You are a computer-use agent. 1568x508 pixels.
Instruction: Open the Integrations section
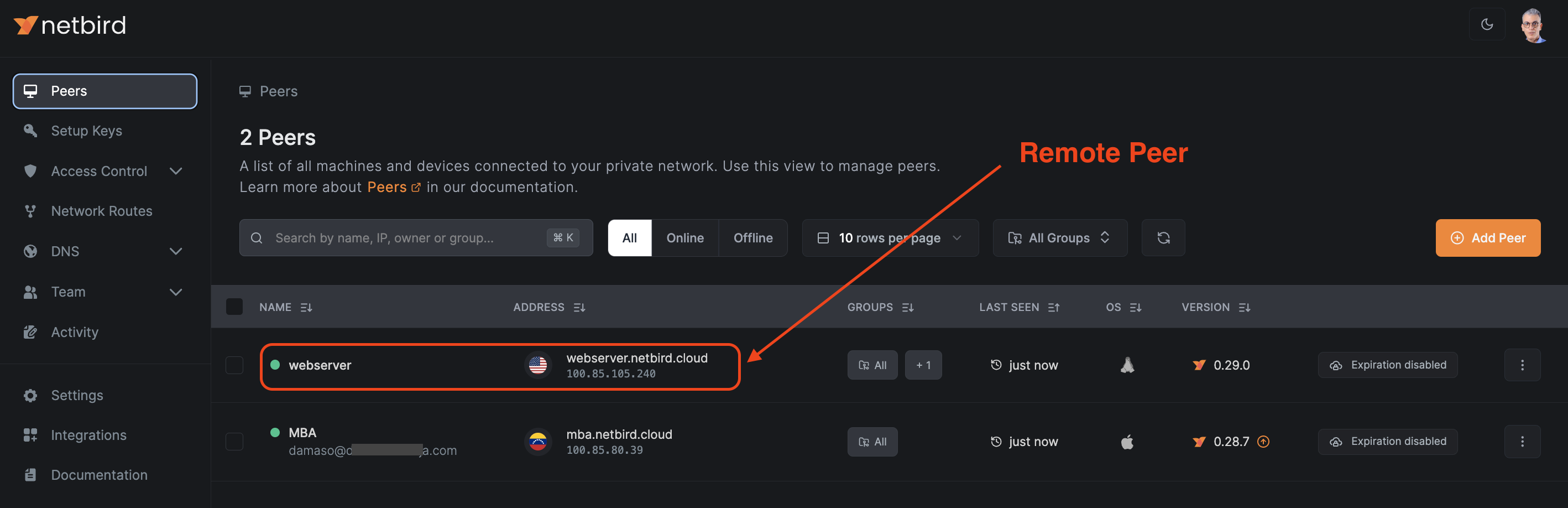pyautogui.click(x=88, y=435)
